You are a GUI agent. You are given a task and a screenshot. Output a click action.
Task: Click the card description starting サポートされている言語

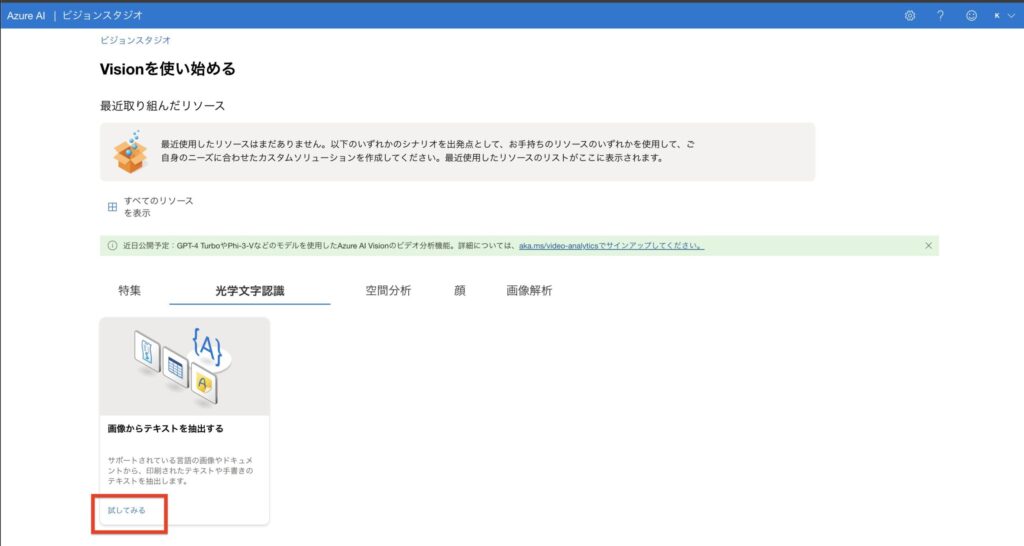click(x=180, y=470)
